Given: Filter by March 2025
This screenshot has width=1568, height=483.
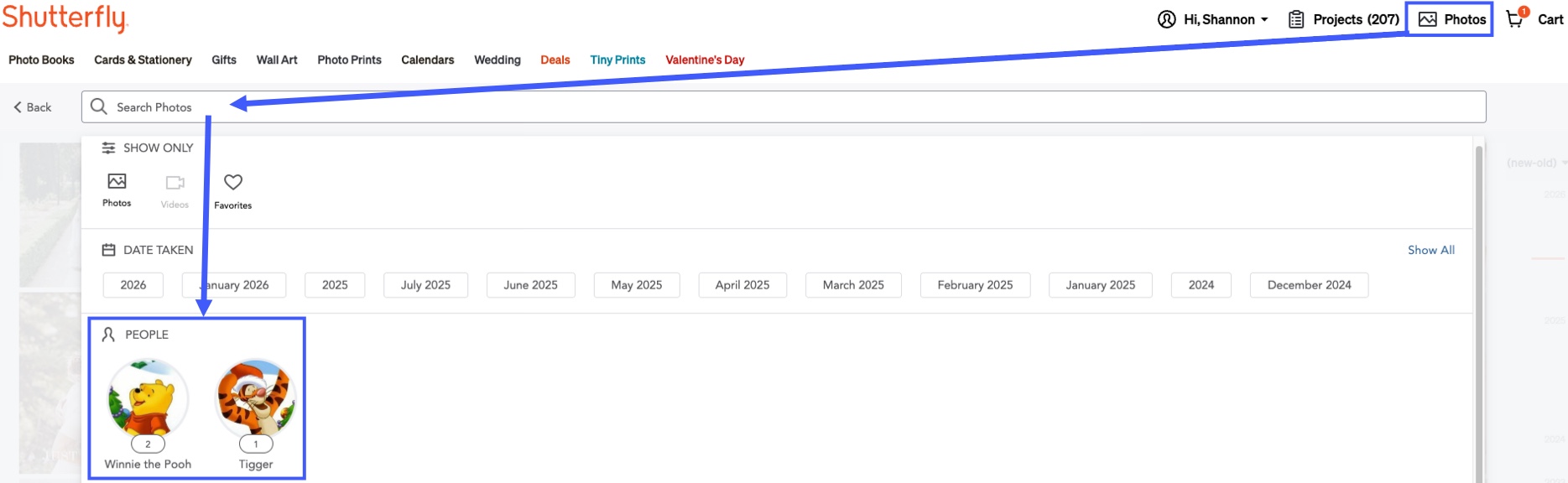Looking at the screenshot, I should 853,285.
